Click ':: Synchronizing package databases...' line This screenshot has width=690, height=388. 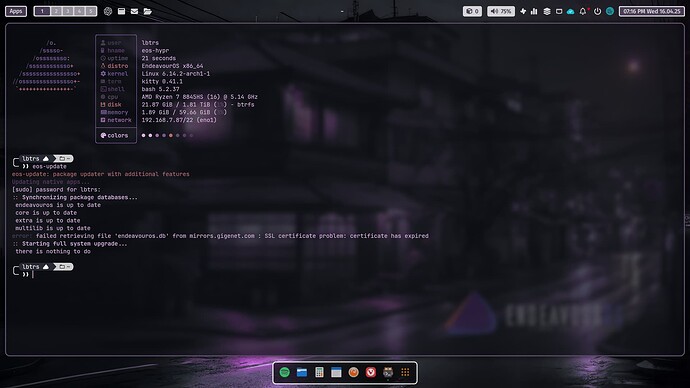pyautogui.click(x=75, y=197)
